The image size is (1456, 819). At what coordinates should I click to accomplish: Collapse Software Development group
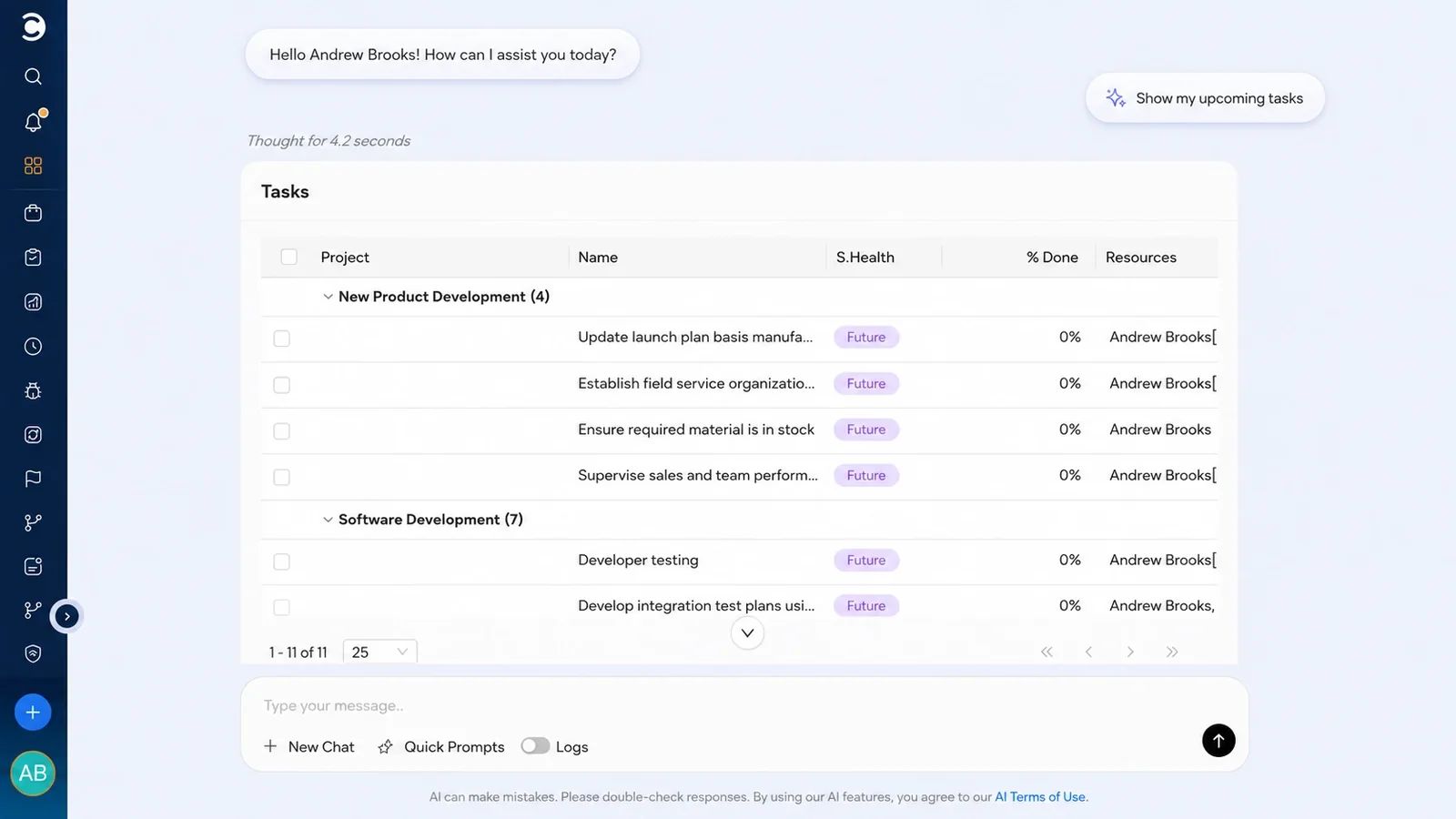pos(328,520)
